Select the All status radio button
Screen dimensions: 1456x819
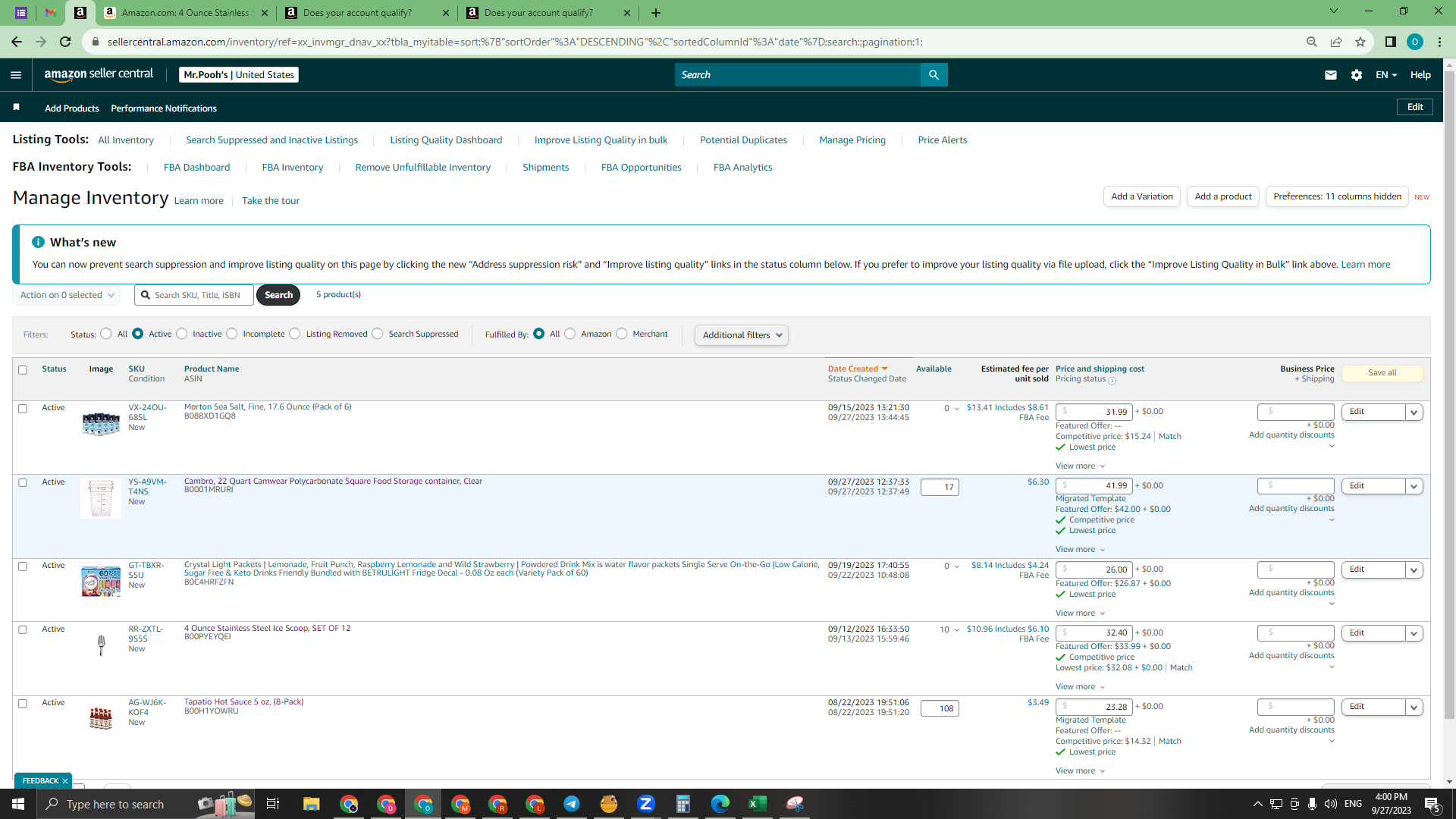106,334
